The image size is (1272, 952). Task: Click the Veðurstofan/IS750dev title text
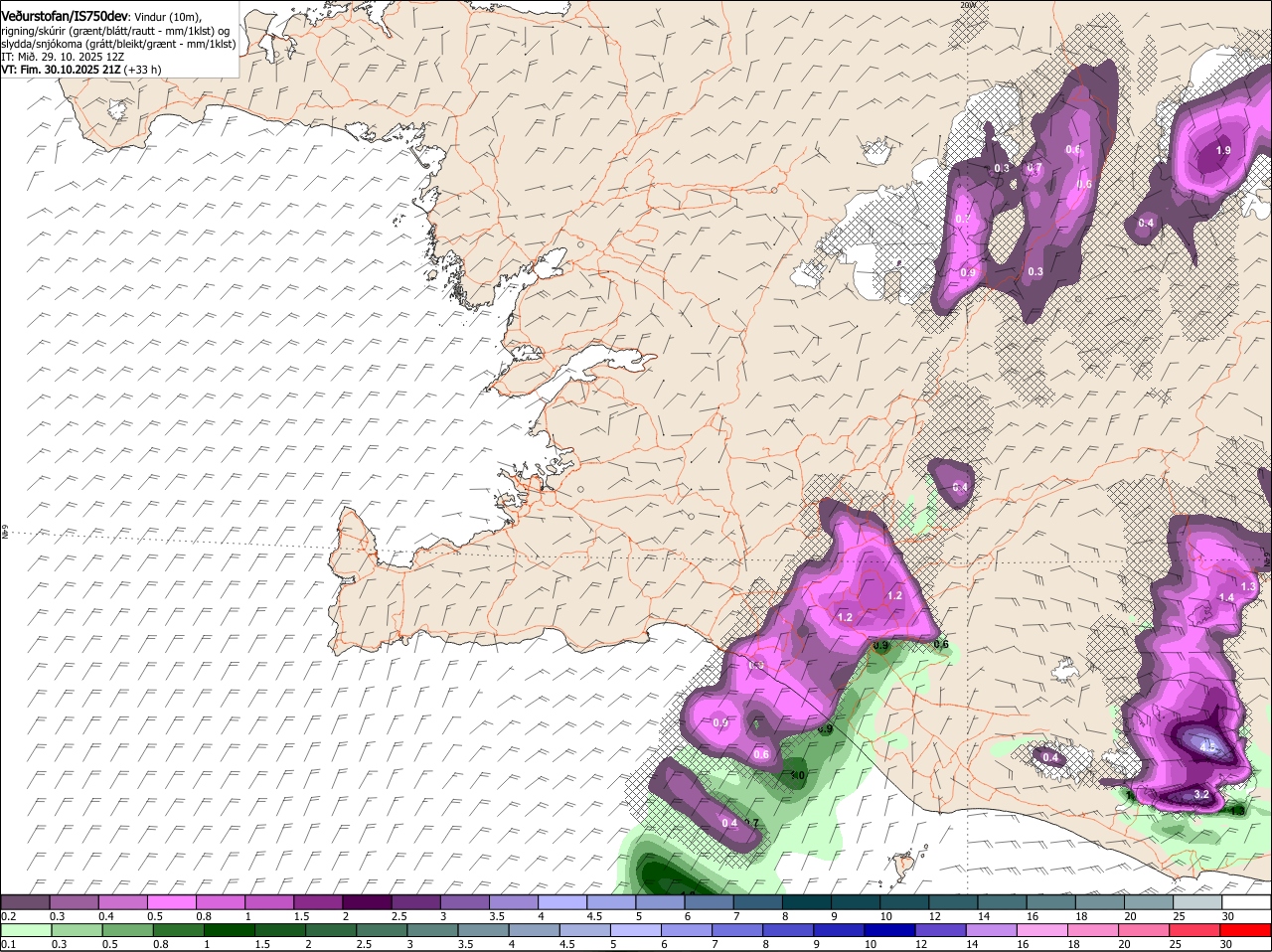(x=65, y=17)
